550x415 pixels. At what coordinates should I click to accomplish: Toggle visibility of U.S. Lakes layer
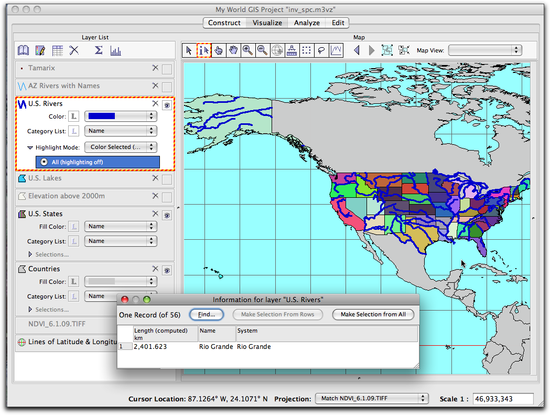click(x=167, y=179)
